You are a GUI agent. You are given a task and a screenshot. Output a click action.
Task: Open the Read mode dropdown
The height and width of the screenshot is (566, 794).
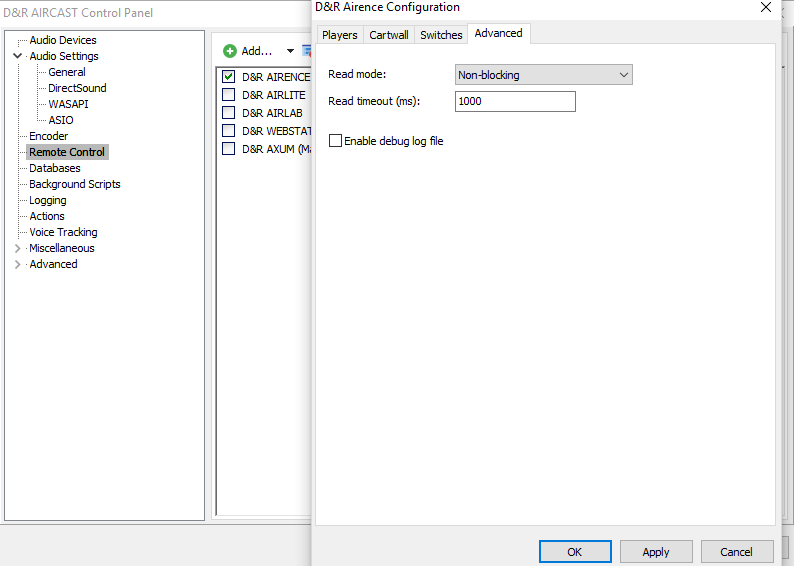click(543, 75)
